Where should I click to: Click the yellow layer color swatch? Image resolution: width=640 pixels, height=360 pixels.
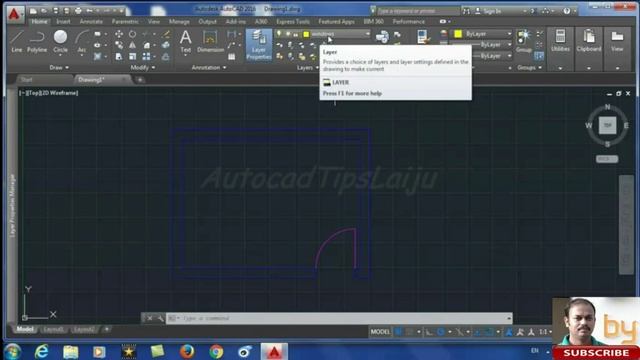(x=306, y=34)
